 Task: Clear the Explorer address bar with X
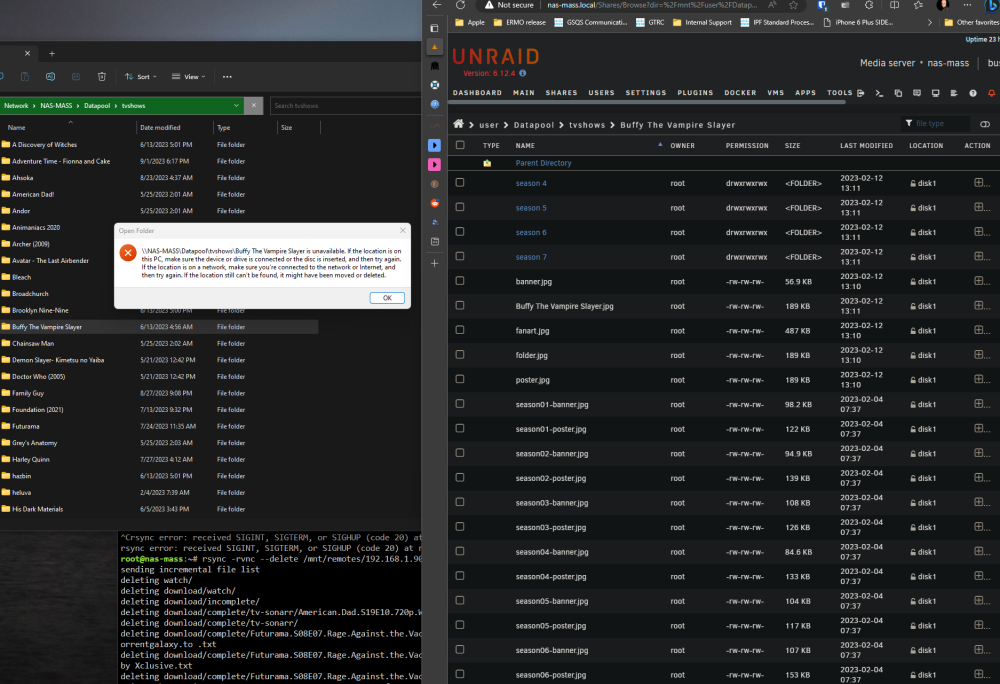(254, 106)
